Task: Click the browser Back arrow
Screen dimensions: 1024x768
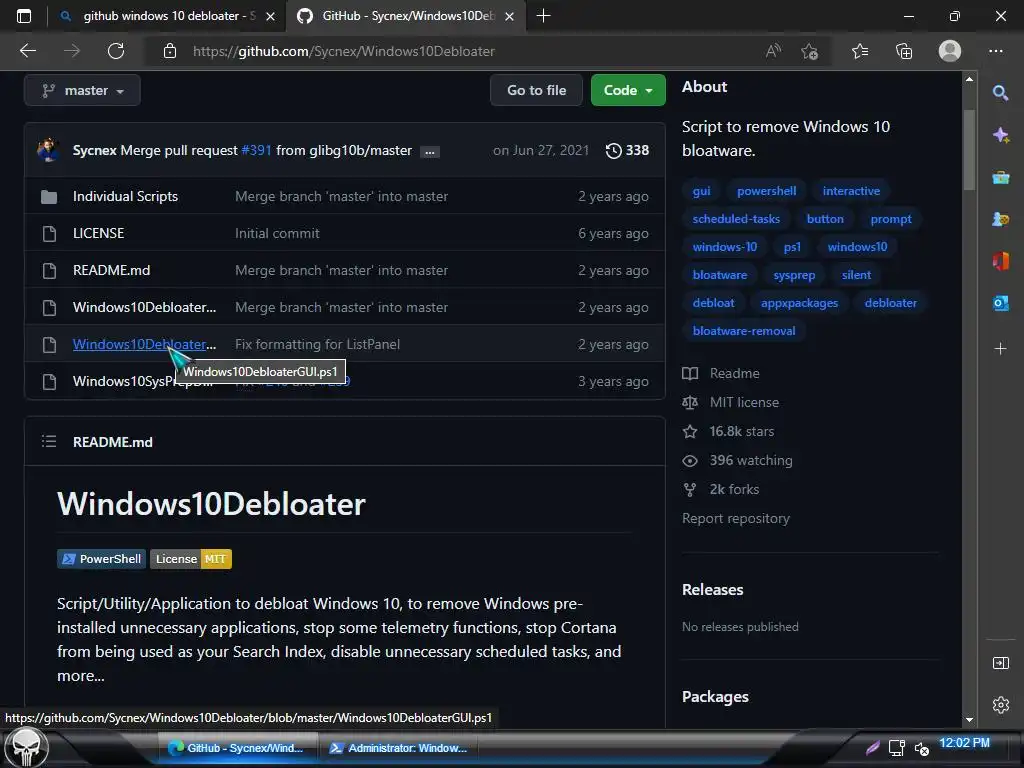Action: pyautogui.click(x=27, y=51)
